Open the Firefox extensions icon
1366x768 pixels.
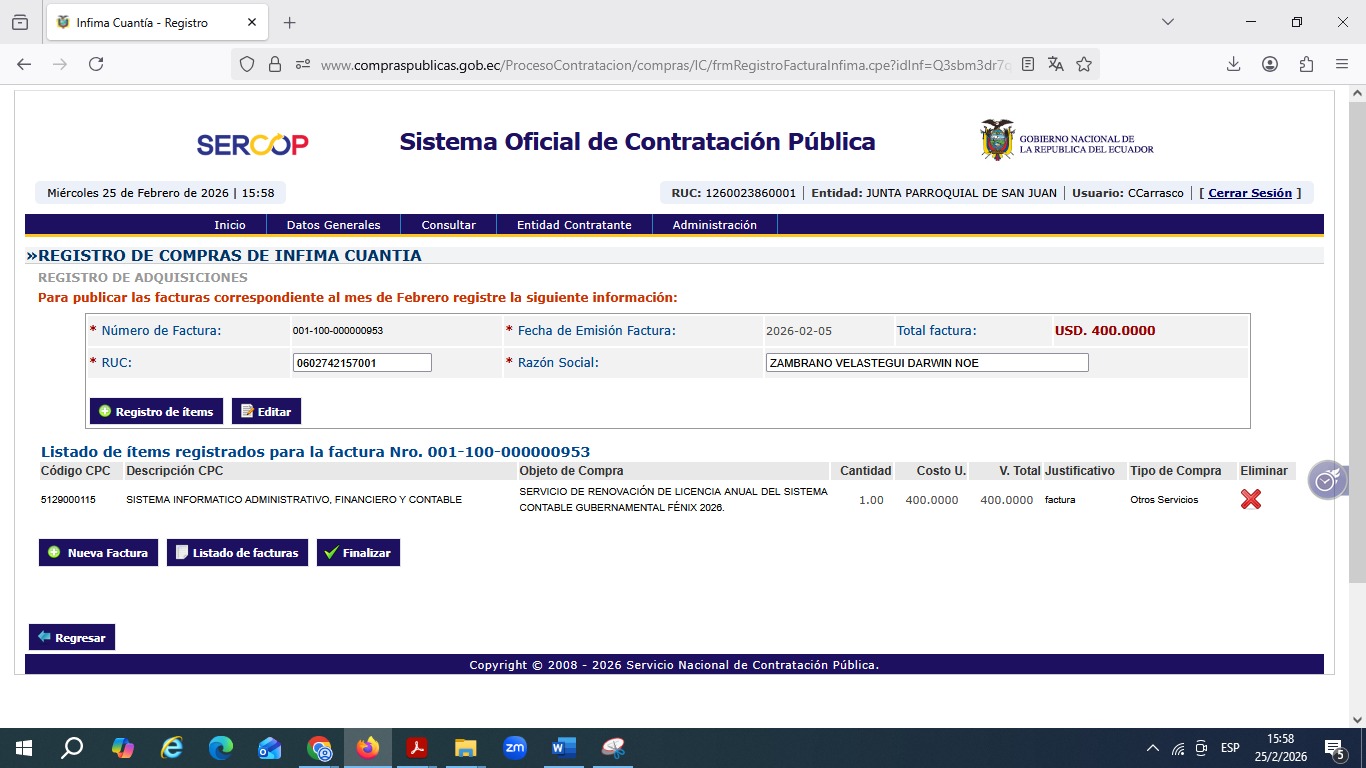[1306, 64]
